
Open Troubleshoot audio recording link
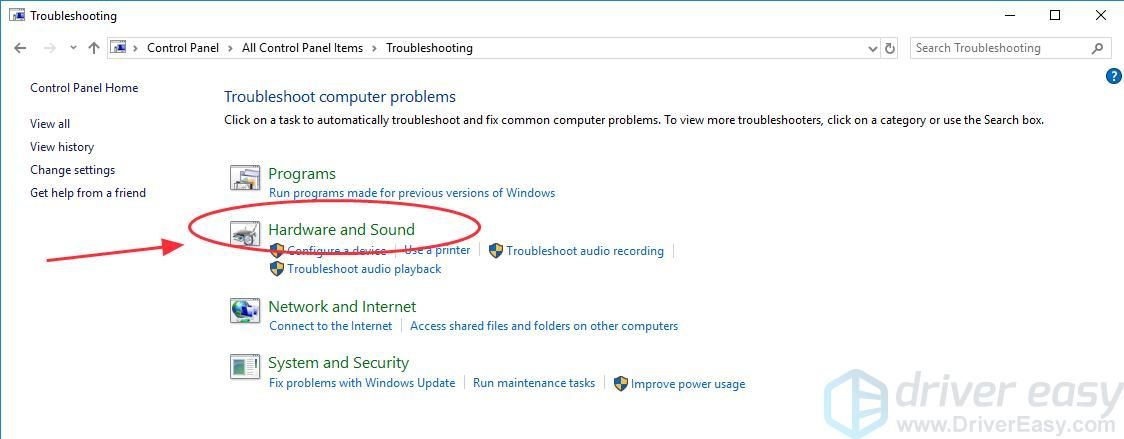585,251
